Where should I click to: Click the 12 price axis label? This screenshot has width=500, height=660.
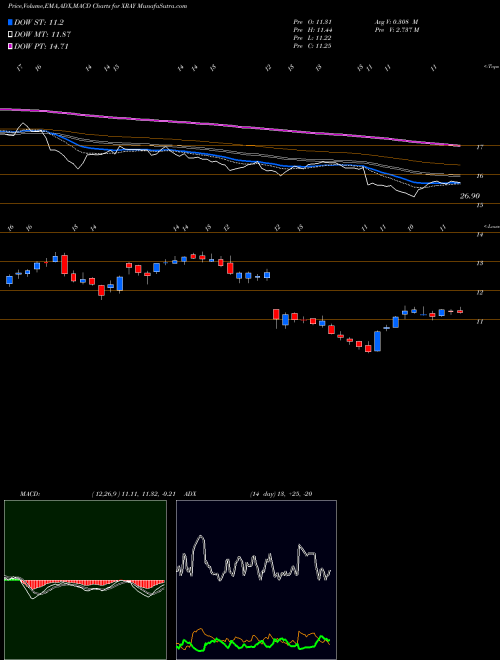click(x=479, y=293)
